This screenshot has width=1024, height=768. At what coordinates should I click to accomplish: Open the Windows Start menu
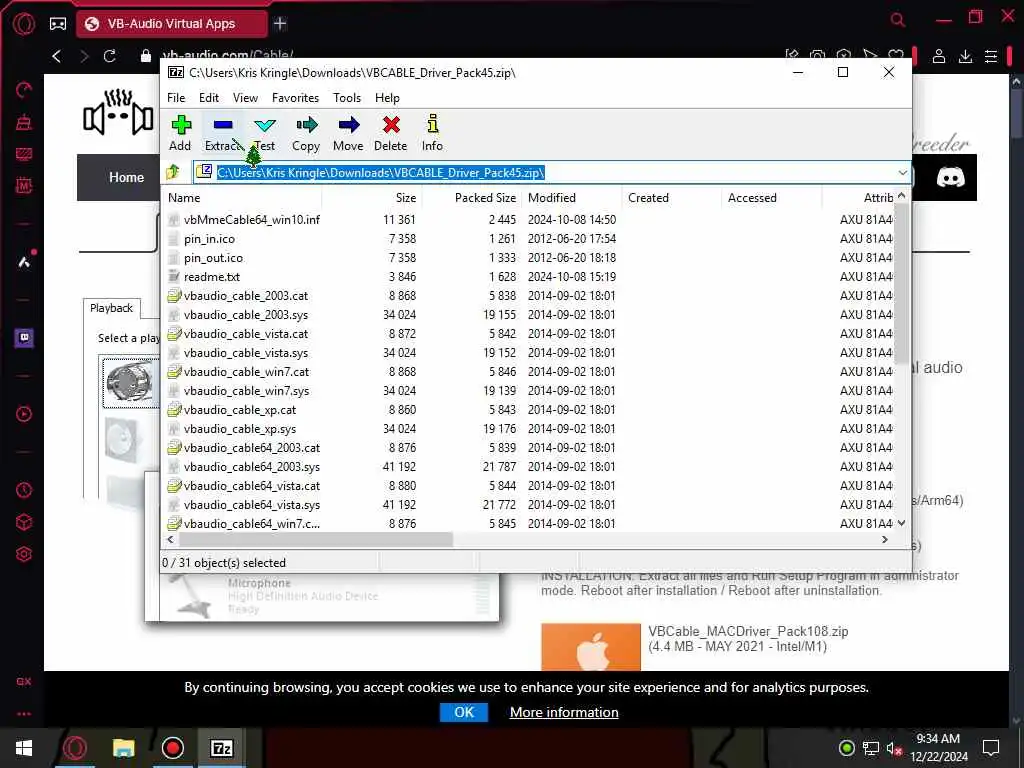coord(24,748)
